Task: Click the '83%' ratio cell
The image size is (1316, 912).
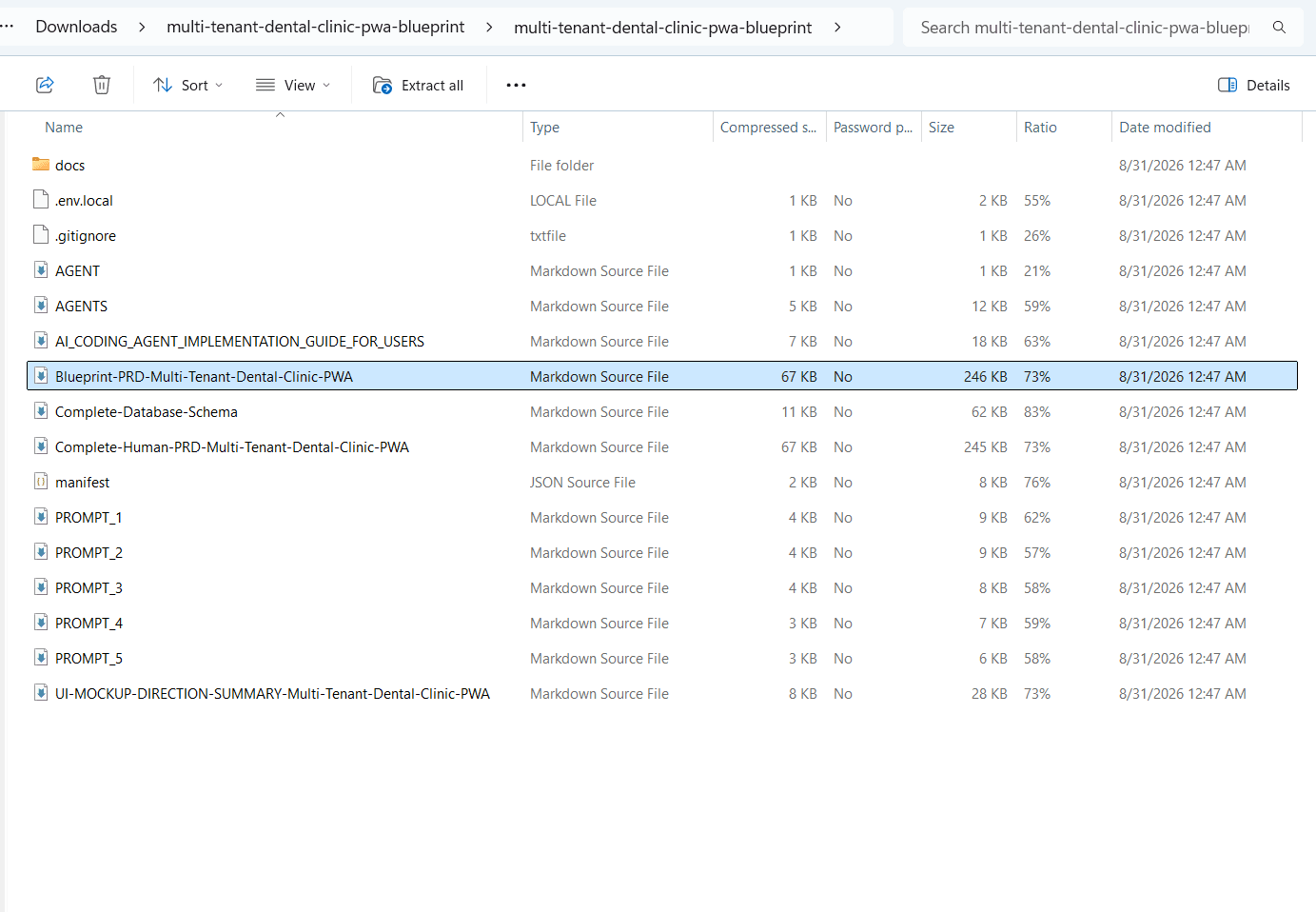Action: coord(1037,412)
